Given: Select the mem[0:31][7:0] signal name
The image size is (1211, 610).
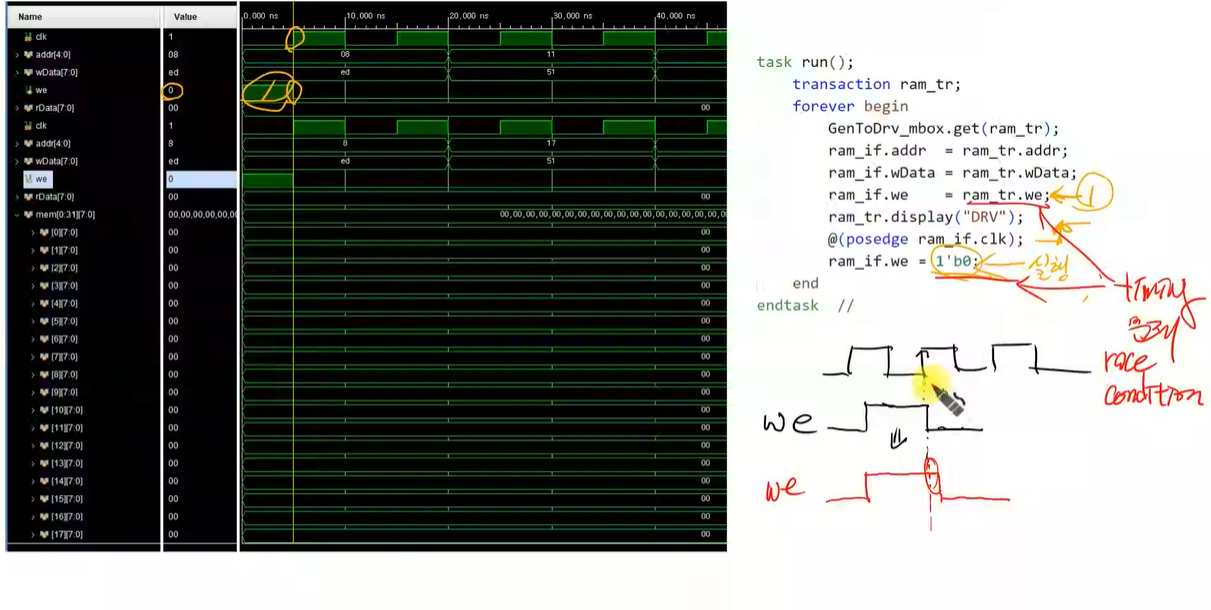Looking at the screenshot, I should coord(65,215).
